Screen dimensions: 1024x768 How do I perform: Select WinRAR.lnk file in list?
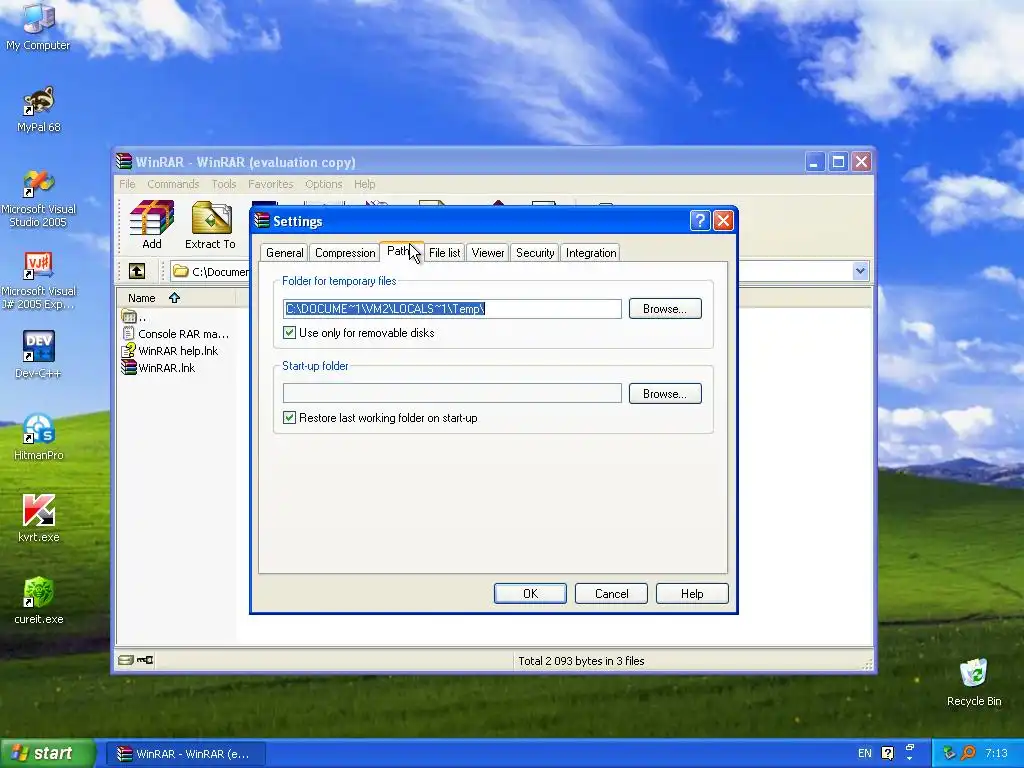(x=159, y=368)
